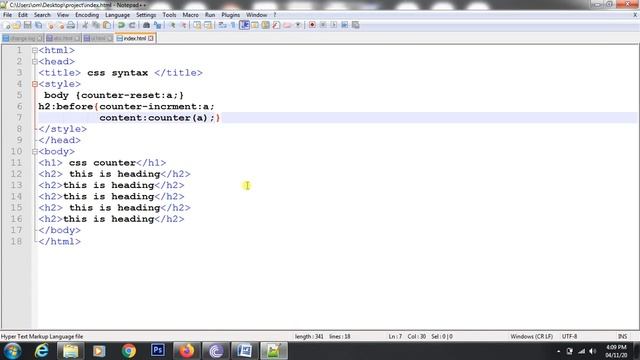This screenshot has height=360, width=640.
Task: Click the Ln : 7 Col : 30 status field
Action: [x=407, y=336]
